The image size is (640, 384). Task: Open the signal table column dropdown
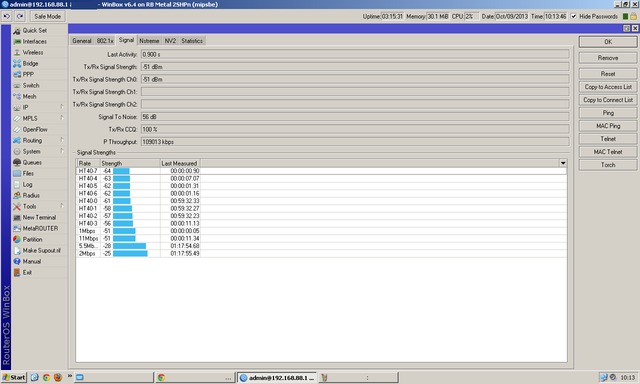pyautogui.click(x=563, y=163)
